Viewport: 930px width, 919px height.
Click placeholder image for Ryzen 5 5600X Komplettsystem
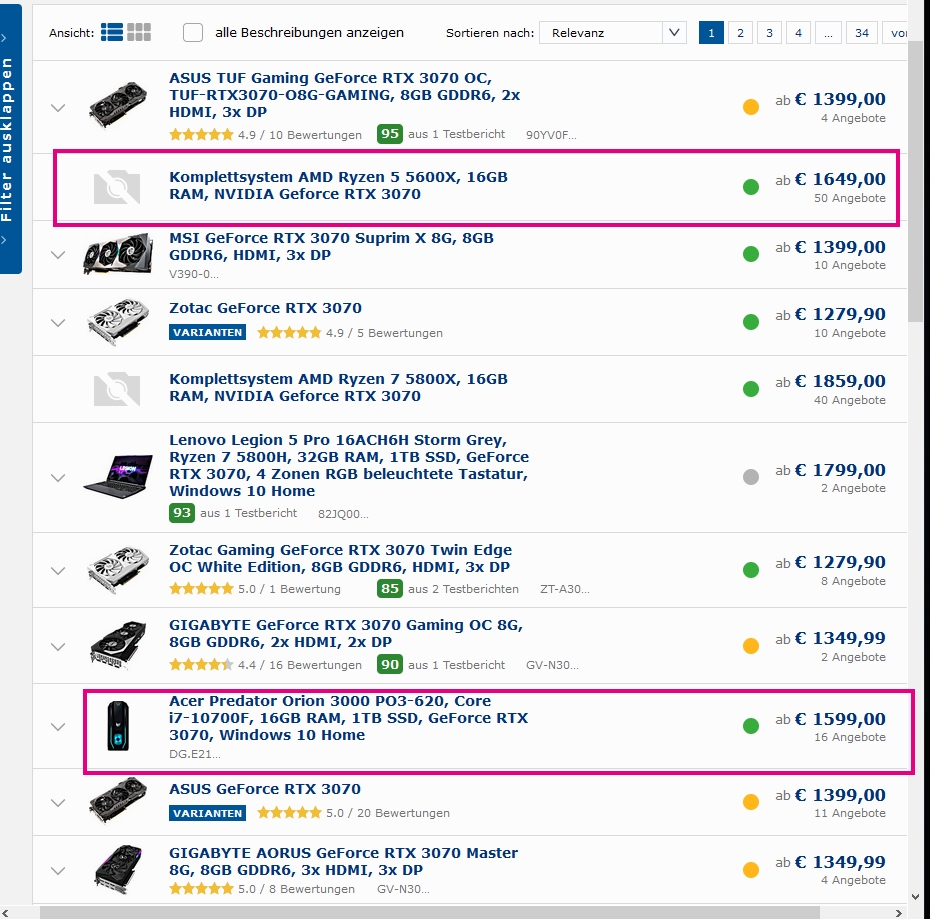[x=117, y=187]
